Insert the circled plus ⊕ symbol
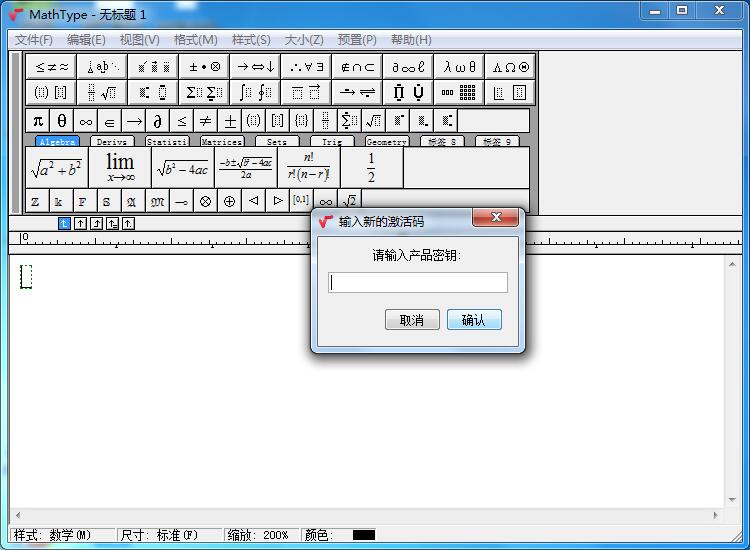Viewport: 750px width, 550px height. coord(230,201)
